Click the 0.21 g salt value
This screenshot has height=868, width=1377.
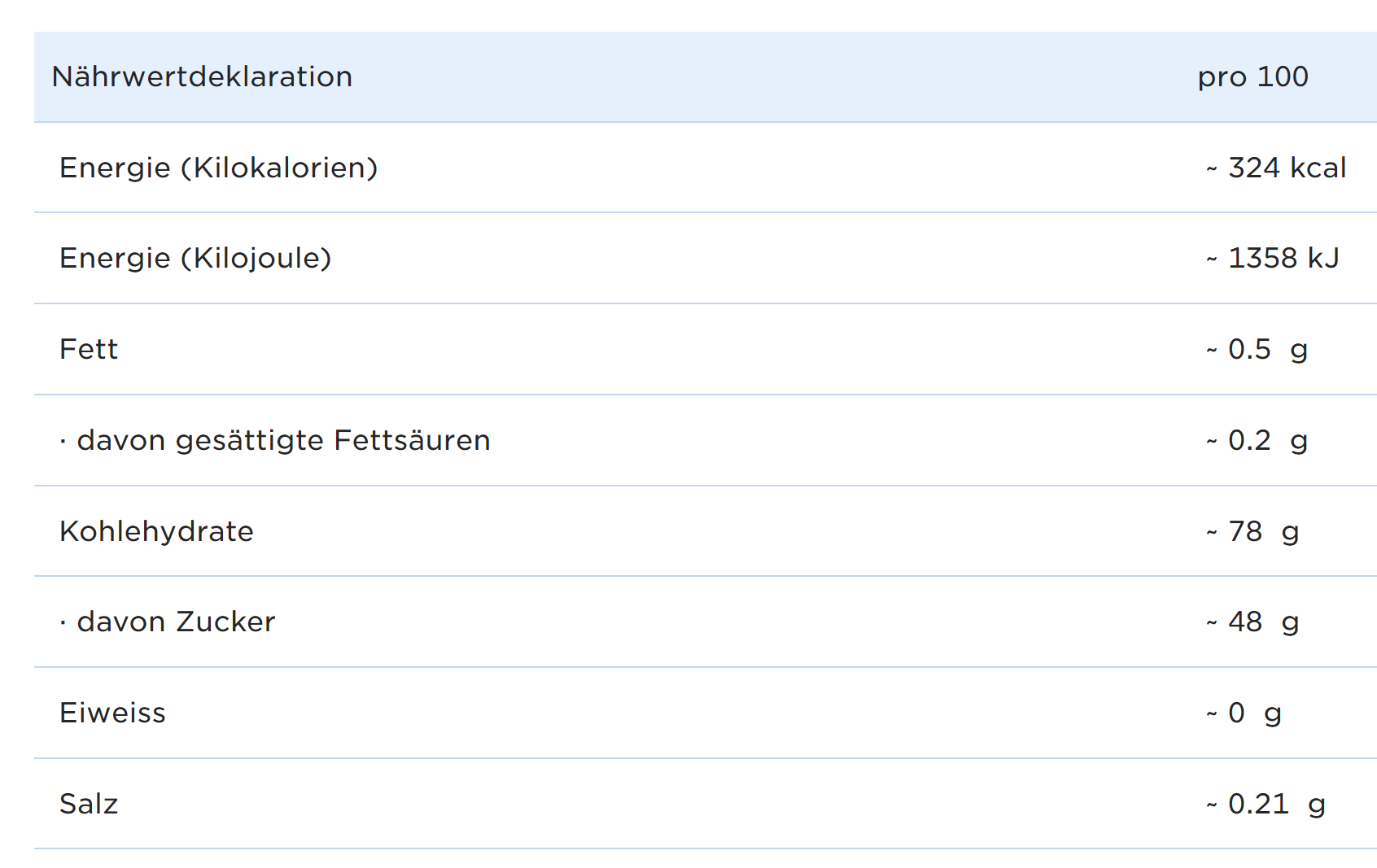(1276, 804)
